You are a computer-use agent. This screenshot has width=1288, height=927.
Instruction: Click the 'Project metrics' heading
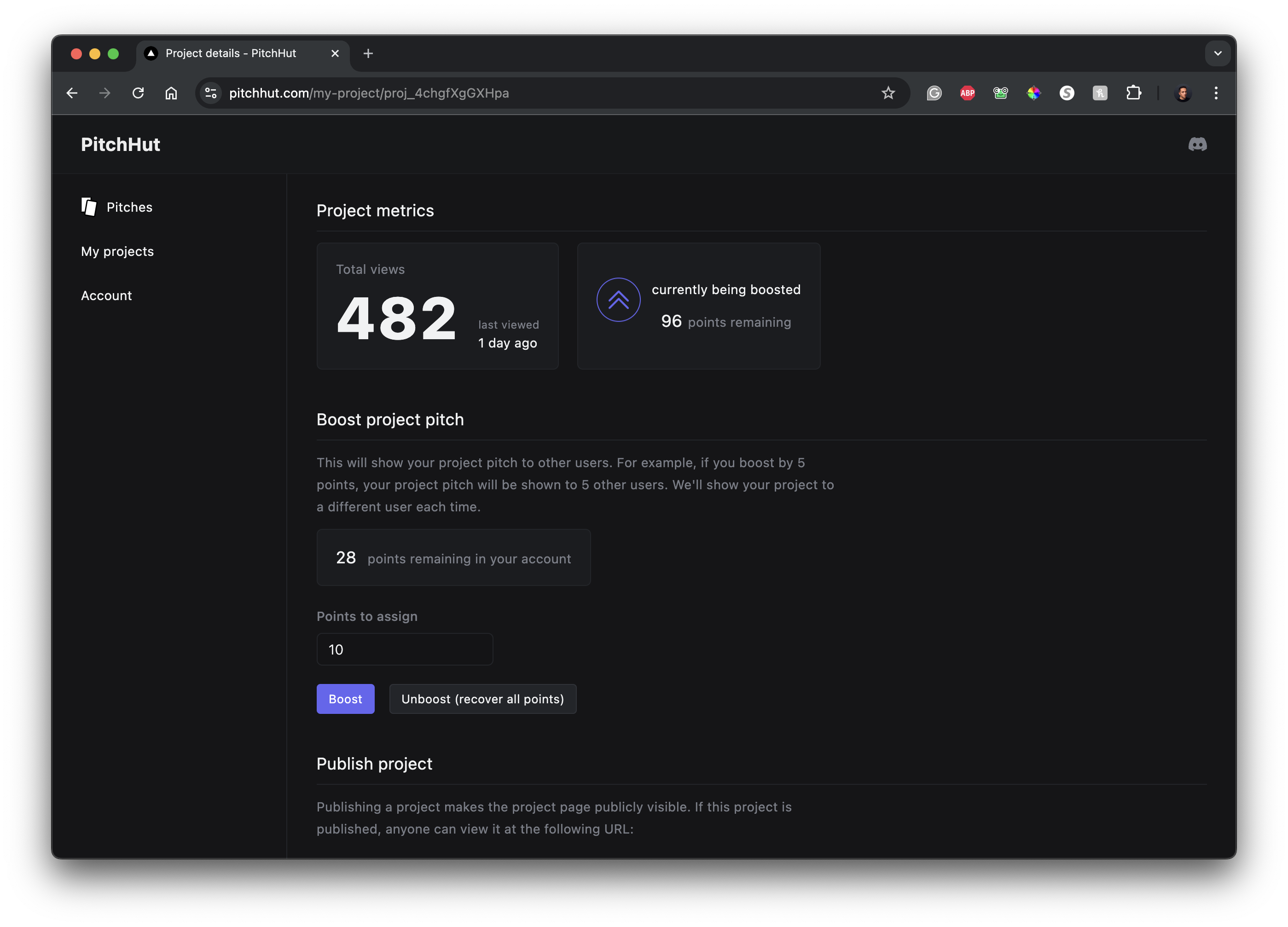375,211
